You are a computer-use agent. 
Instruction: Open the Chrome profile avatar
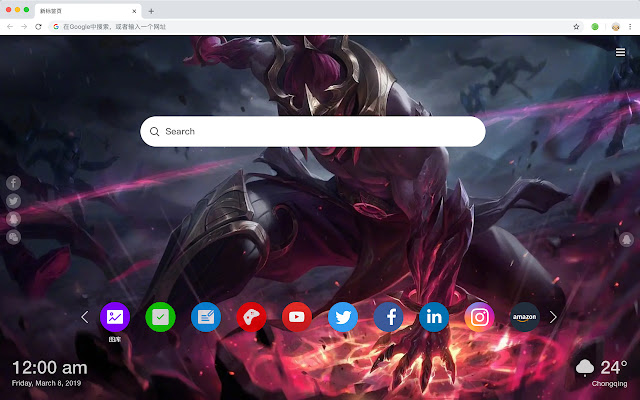pos(616,27)
